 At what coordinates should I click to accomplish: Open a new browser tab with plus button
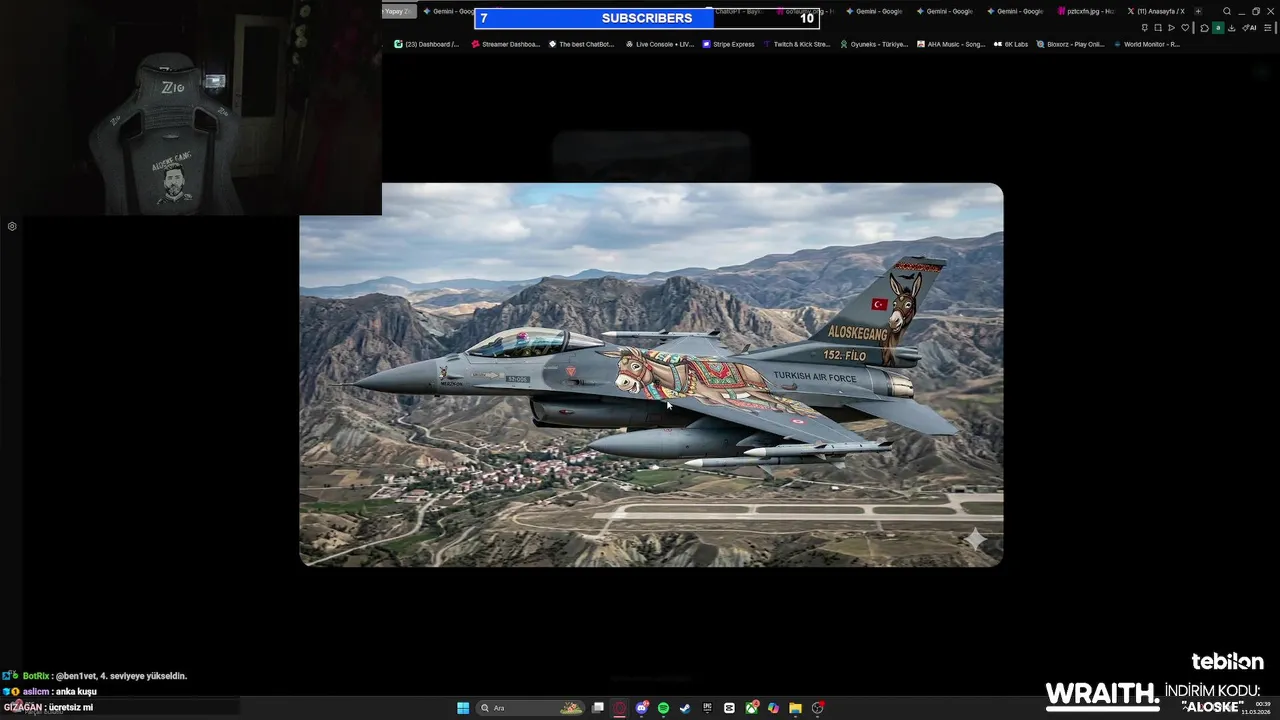[1198, 11]
